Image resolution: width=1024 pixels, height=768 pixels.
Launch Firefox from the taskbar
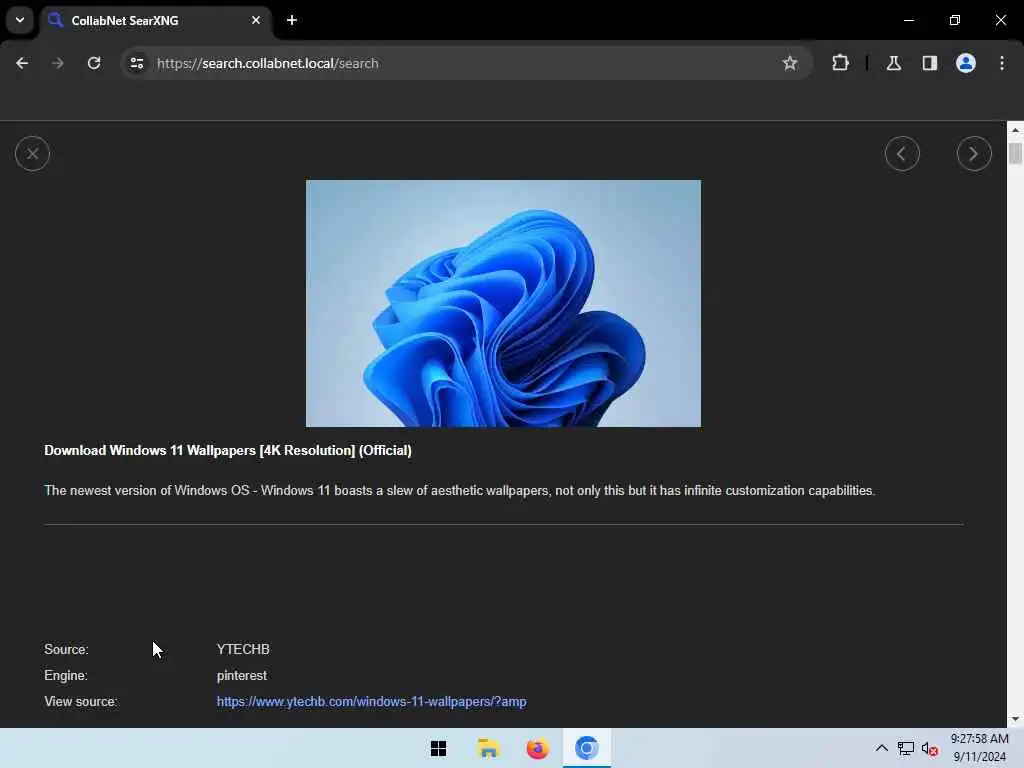pos(537,748)
